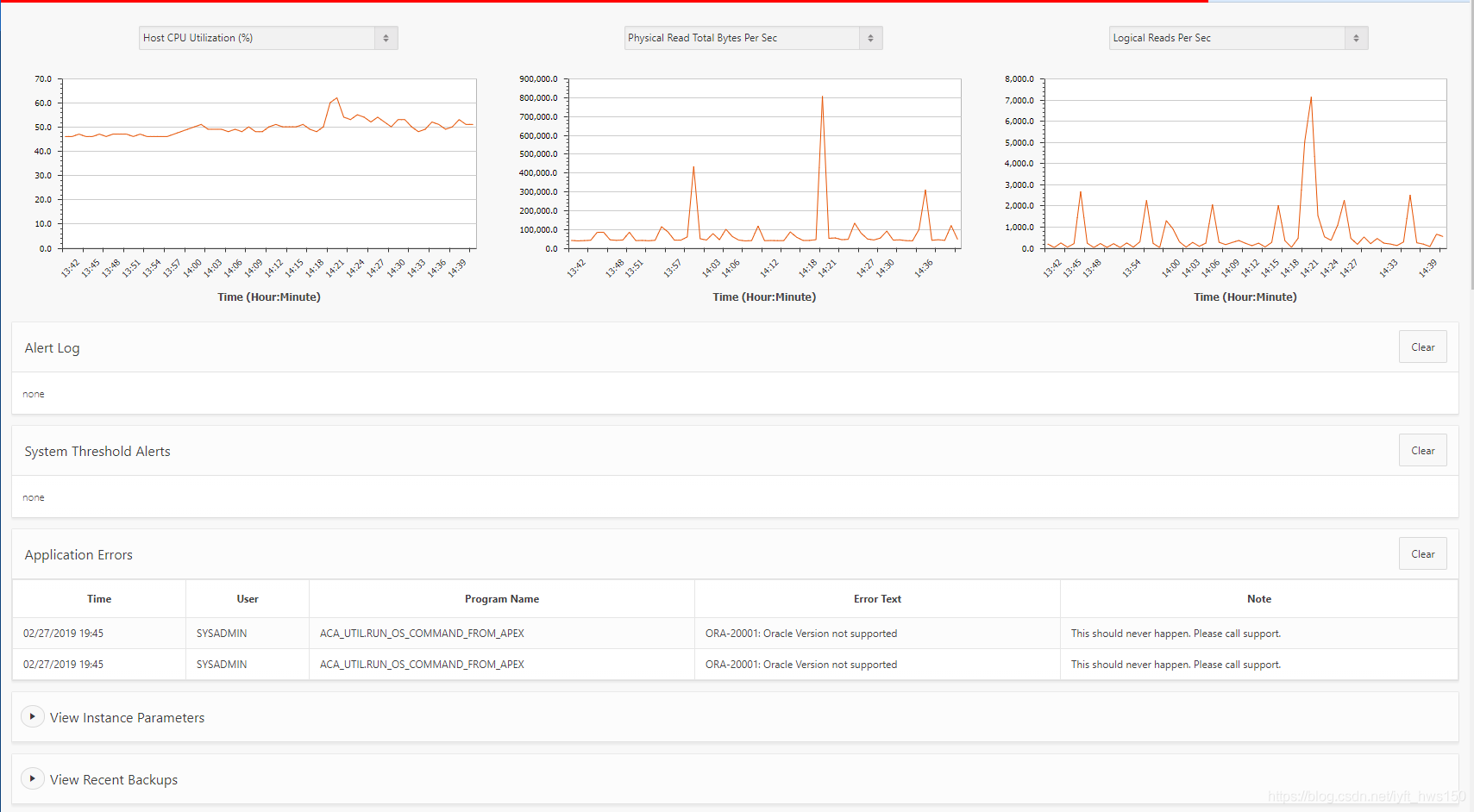Click the Time column header

(x=99, y=599)
